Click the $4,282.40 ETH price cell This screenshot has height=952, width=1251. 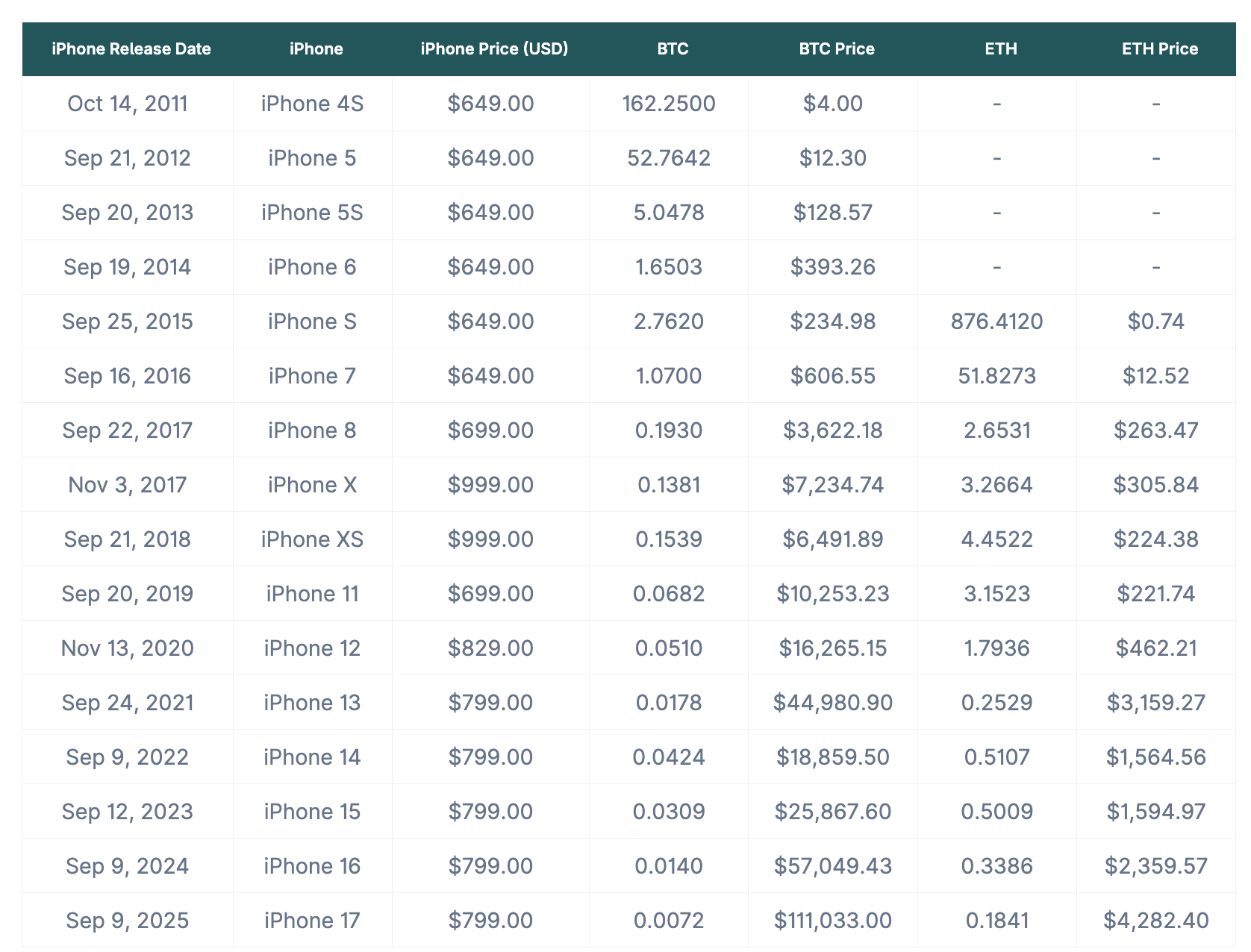point(1156,921)
